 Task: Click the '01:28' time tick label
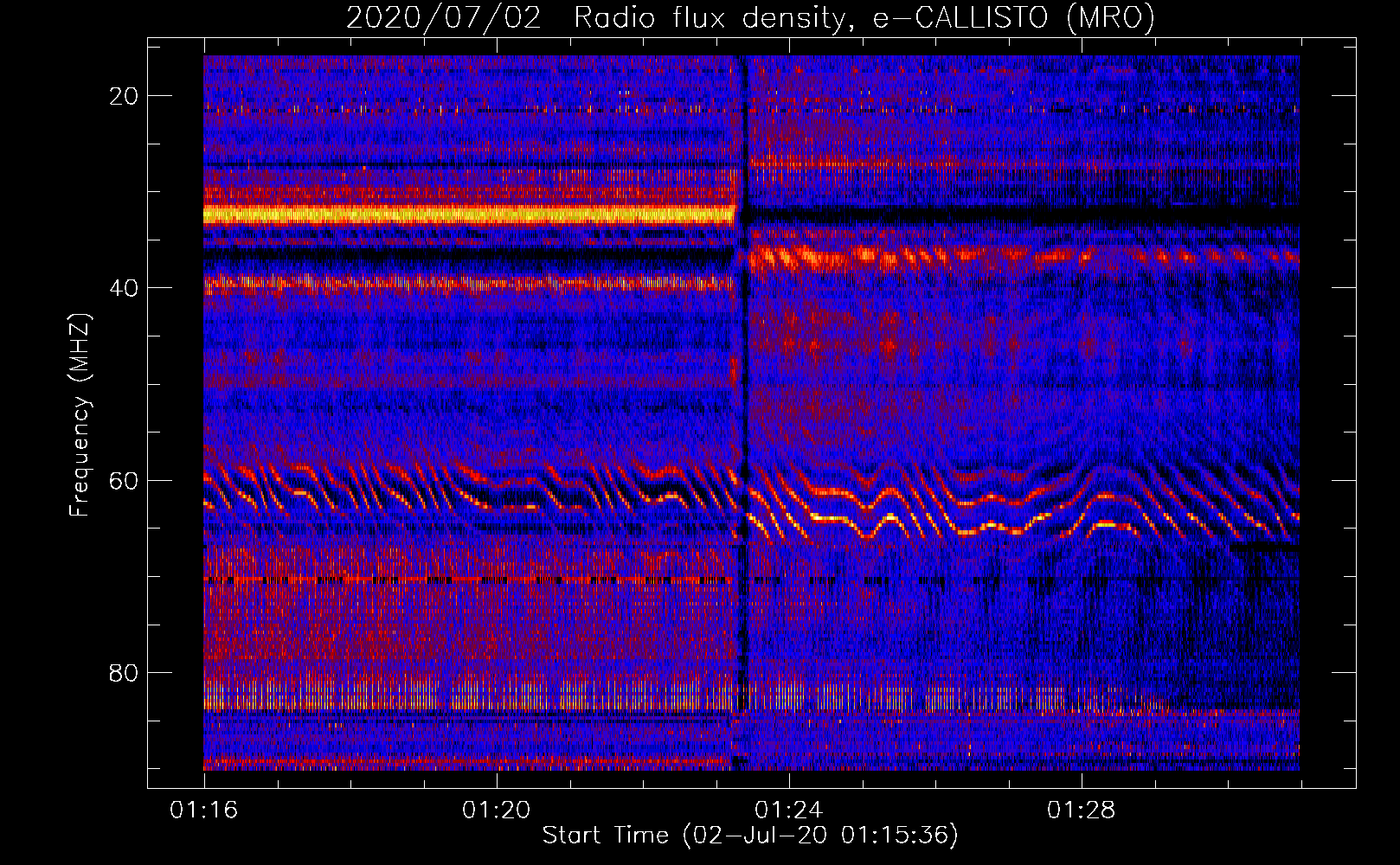[x=1082, y=811]
